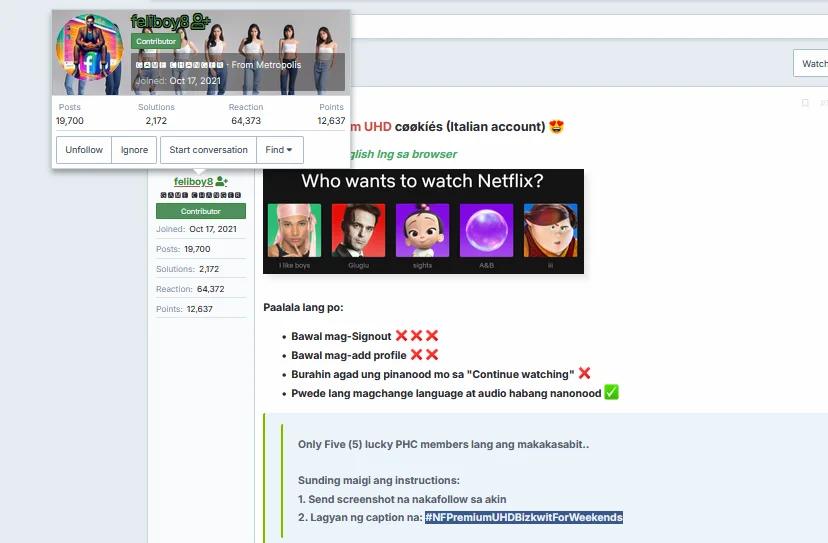This screenshot has width=828, height=543.
Task: Open feliboy8's avatar in the popup
Action: click(90, 47)
